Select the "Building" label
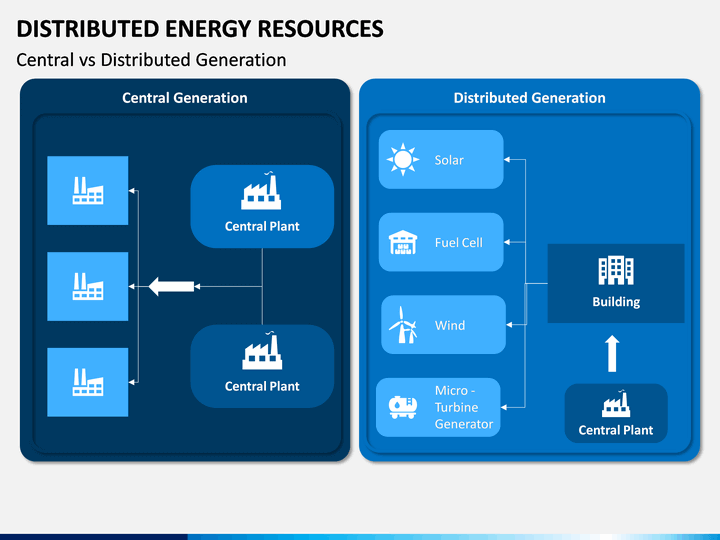 (616, 302)
